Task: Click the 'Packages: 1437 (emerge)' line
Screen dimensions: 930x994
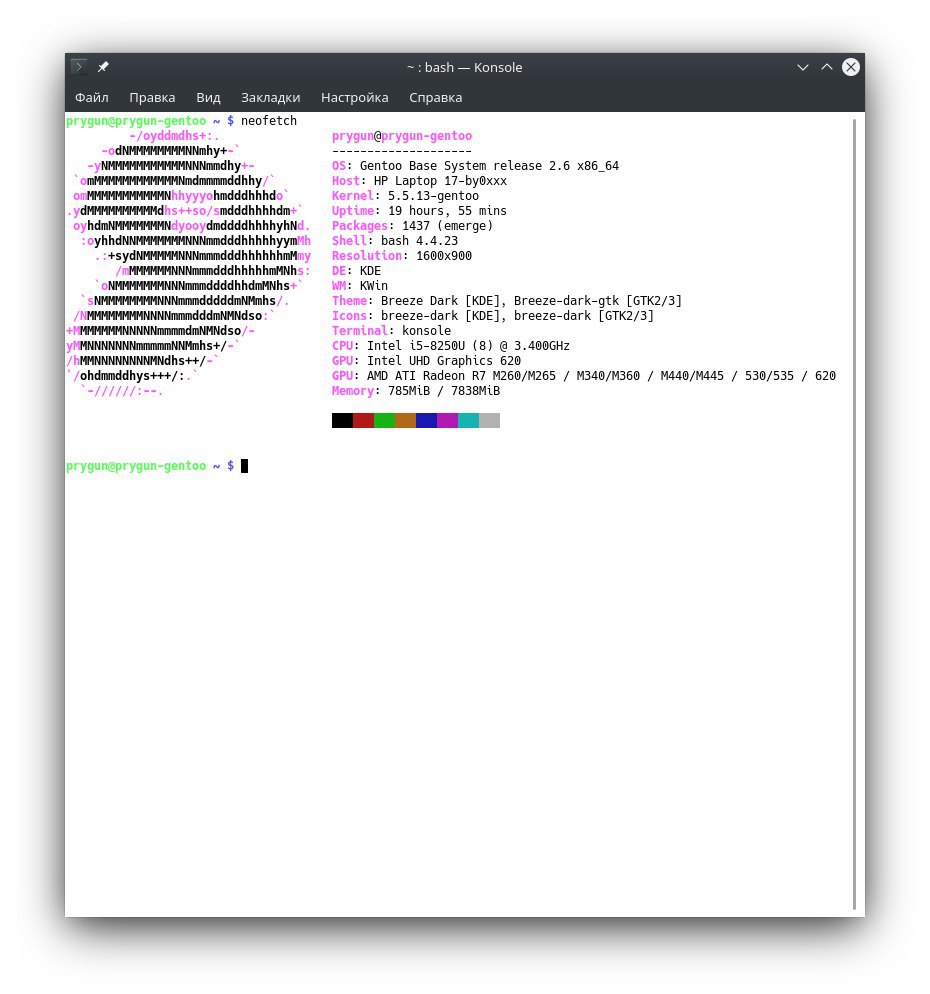Action: [413, 226]
